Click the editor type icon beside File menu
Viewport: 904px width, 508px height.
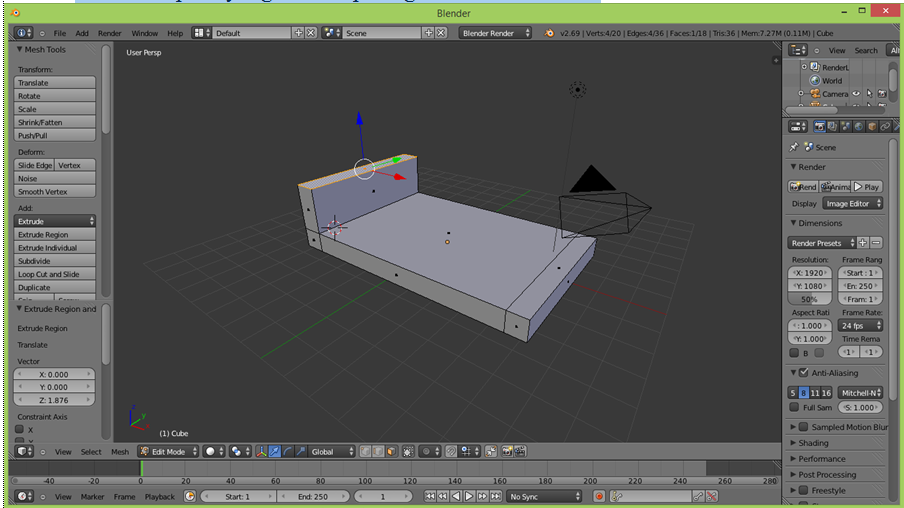click(24, 33)
